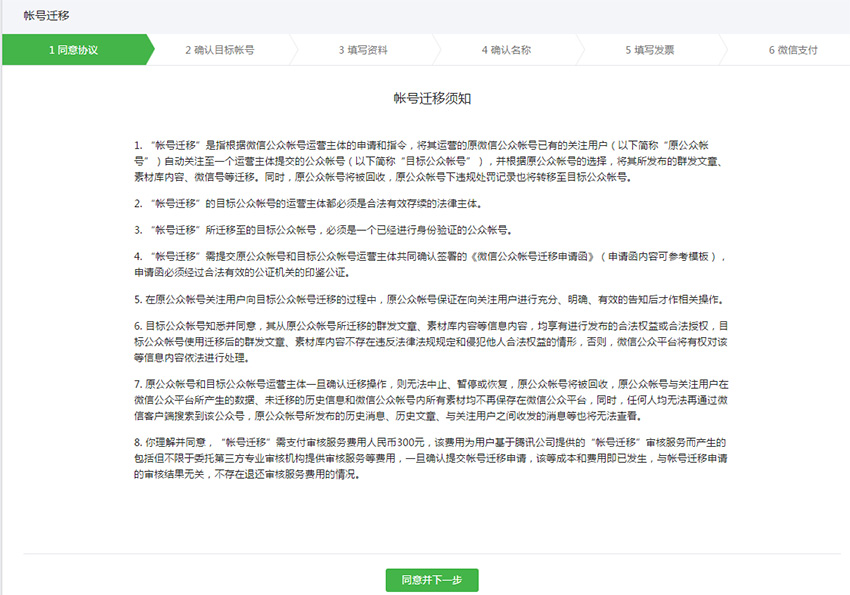Open step 3 "填写资料"
The image size is (850, 595).
click(363, 49)
